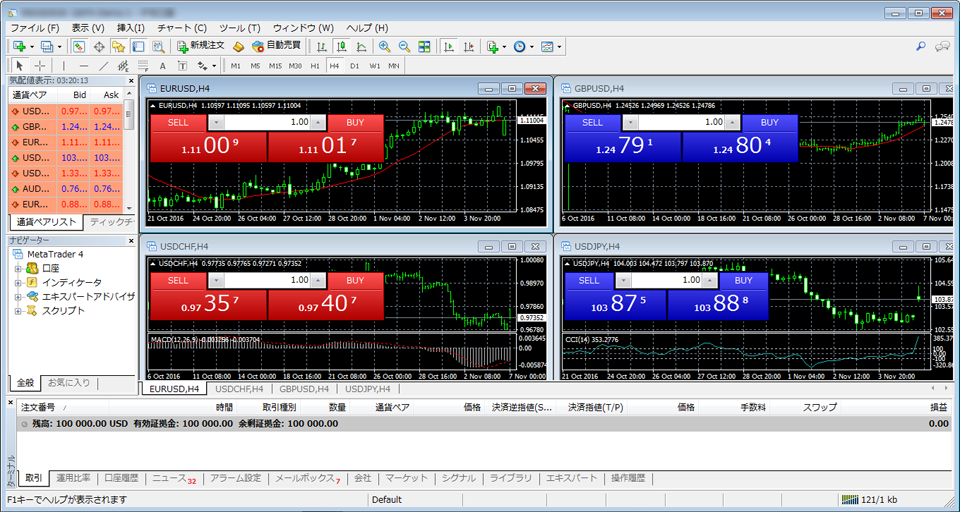Select the vertical line drawing tool
This screenshot has height=512, width=960.
(64, 66)
